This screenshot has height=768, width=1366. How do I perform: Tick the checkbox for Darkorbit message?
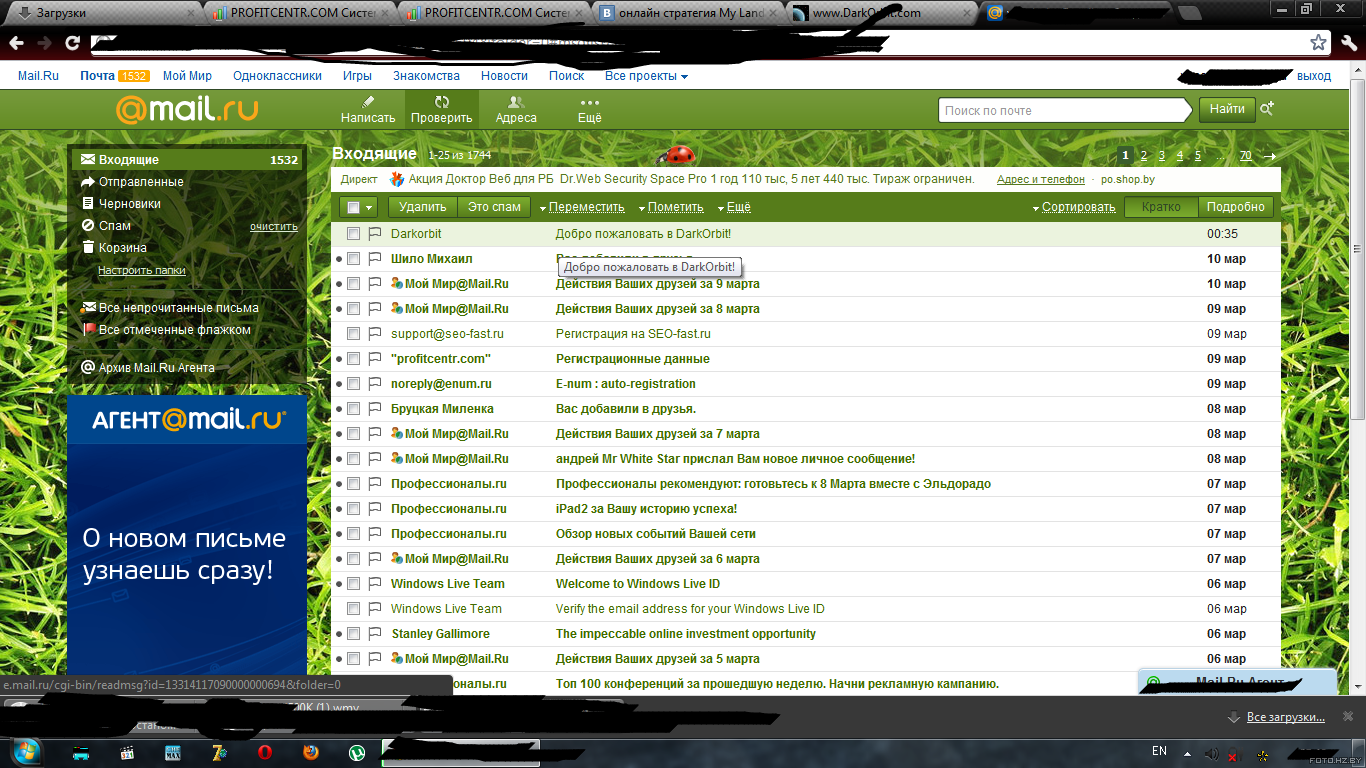coord(353,234)
